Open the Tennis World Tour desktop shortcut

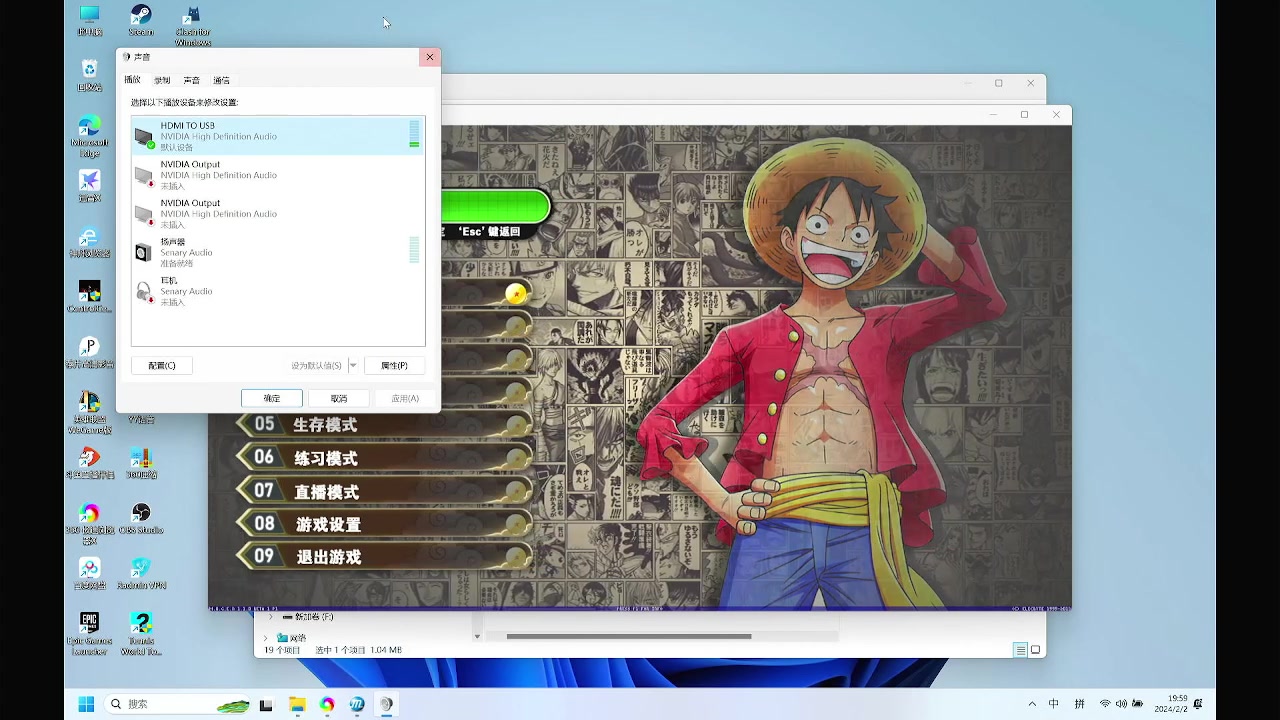(x=141, y=633)
